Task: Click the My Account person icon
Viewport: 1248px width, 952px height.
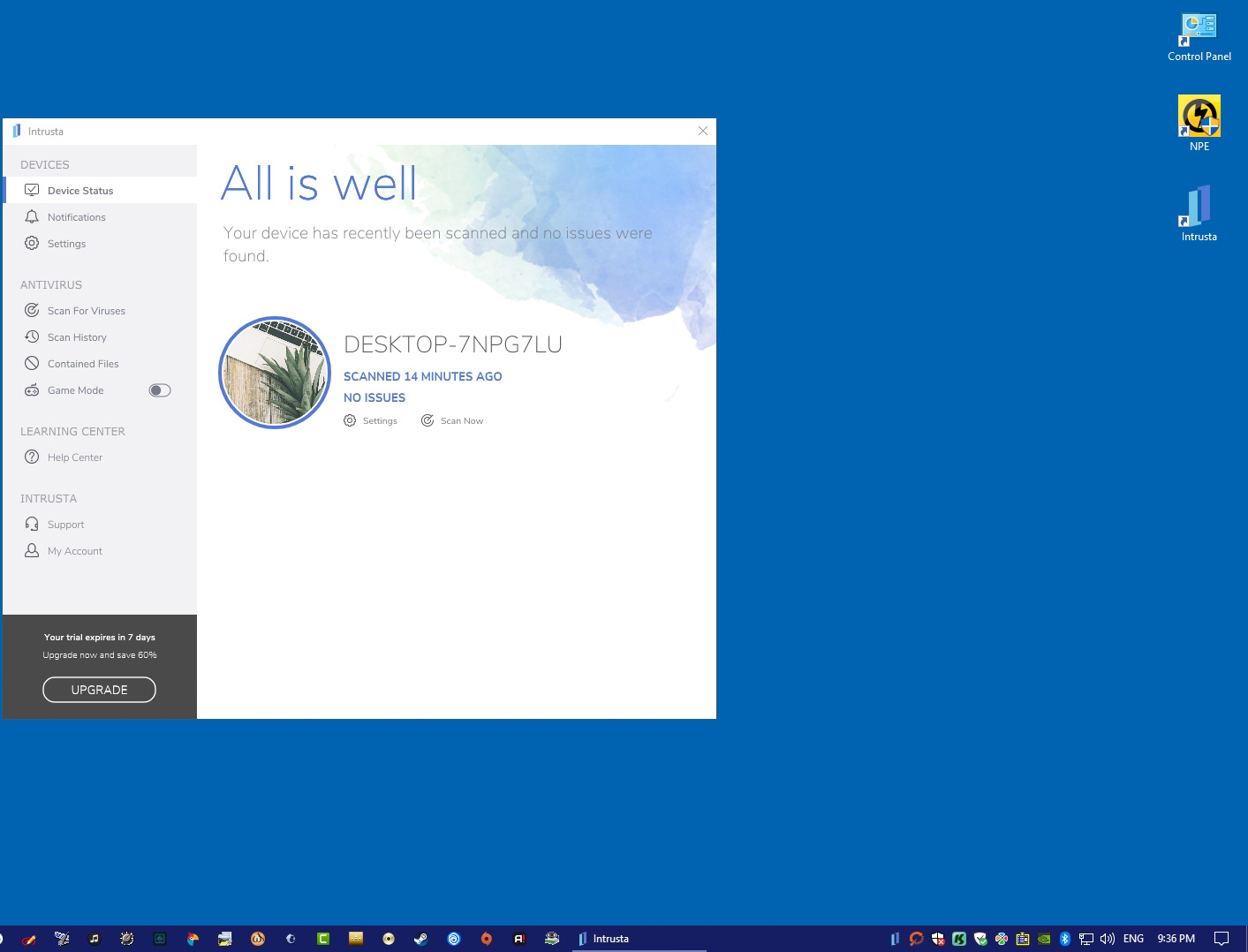Action: tap(32, 550)
